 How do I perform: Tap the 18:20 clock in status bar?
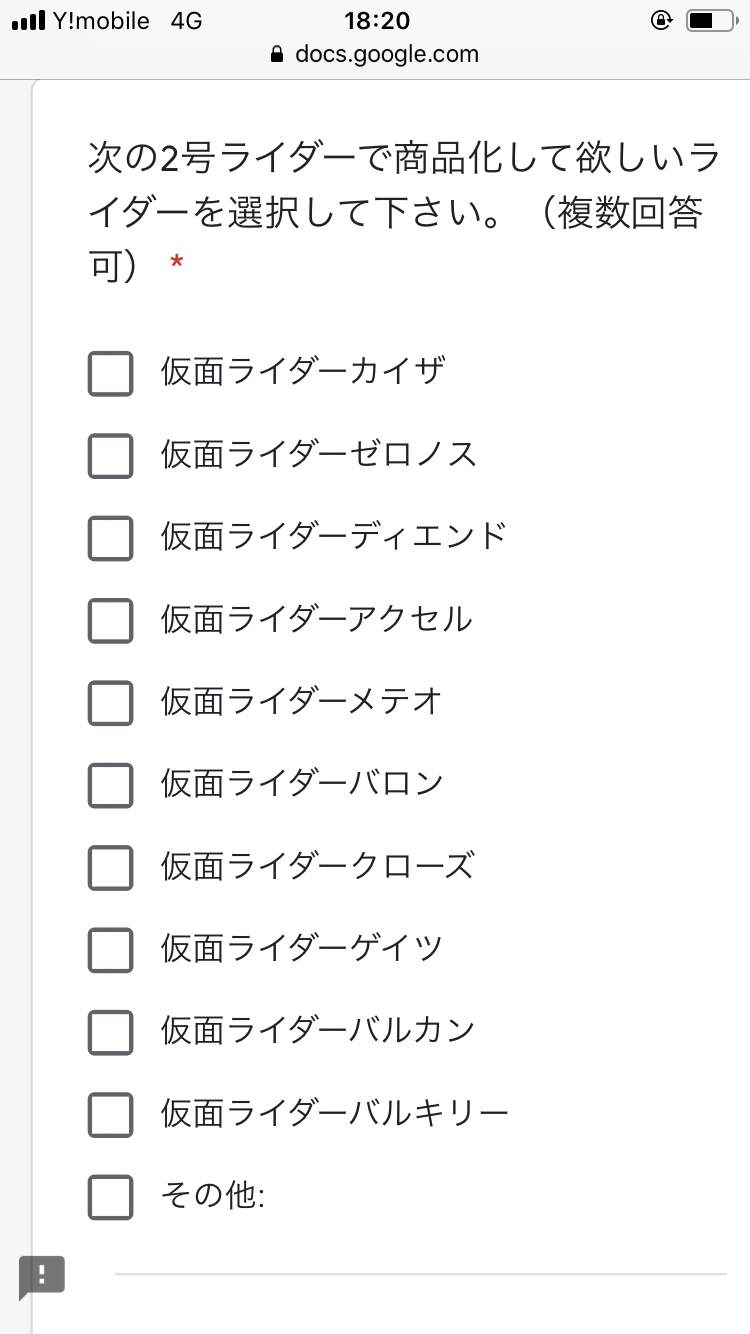(376, 20)
